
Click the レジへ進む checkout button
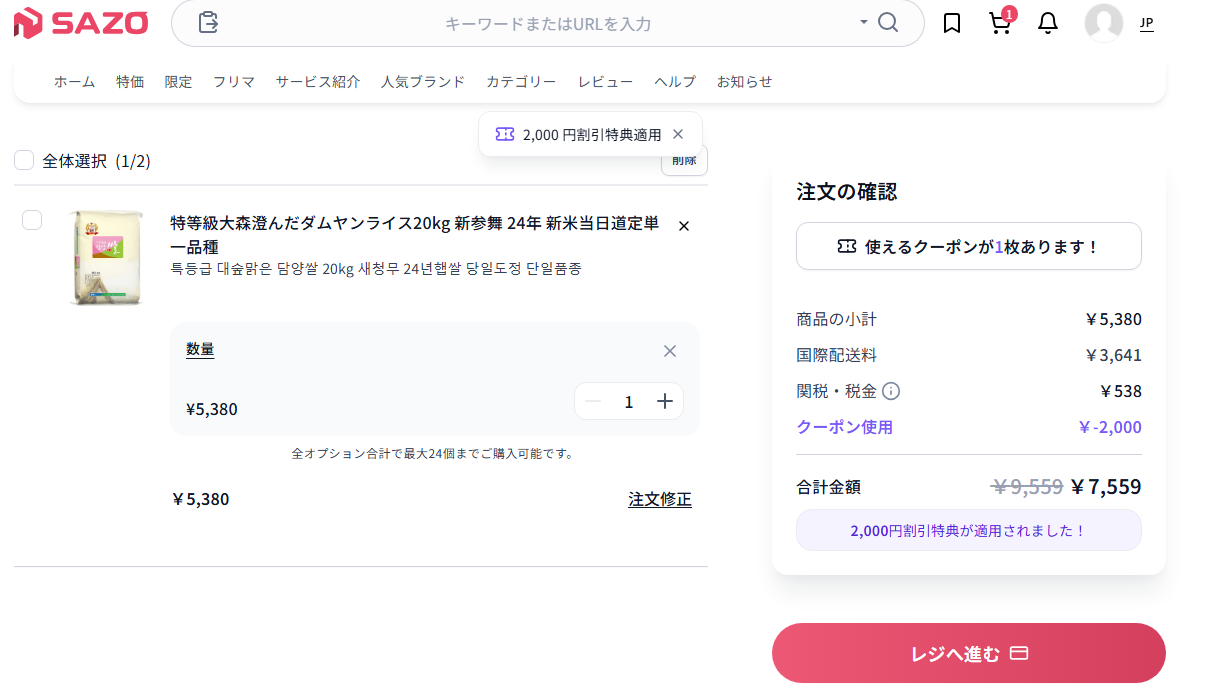968,653
